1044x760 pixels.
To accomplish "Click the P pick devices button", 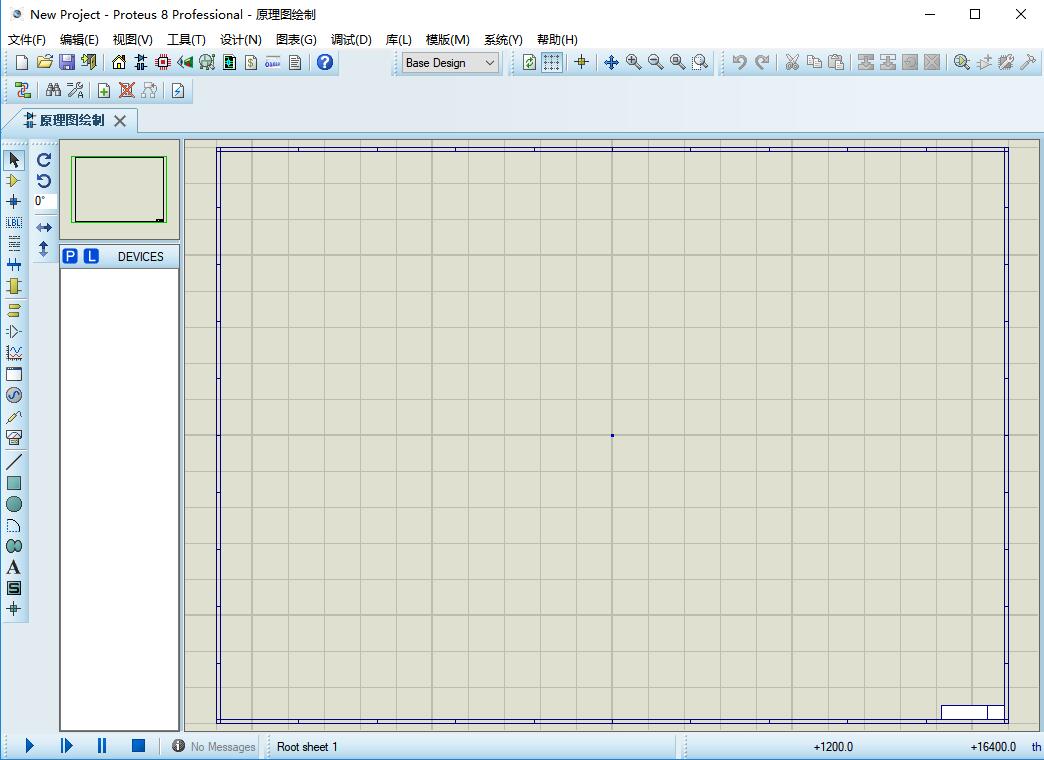I will (x=70, y=257).
